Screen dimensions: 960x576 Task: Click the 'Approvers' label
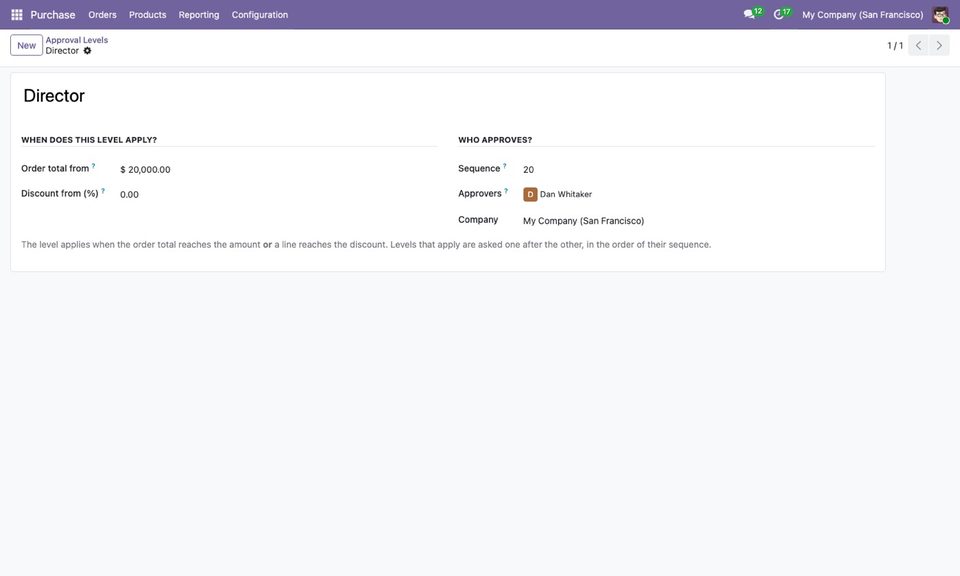pyautogui.click(x=480, y=193)
